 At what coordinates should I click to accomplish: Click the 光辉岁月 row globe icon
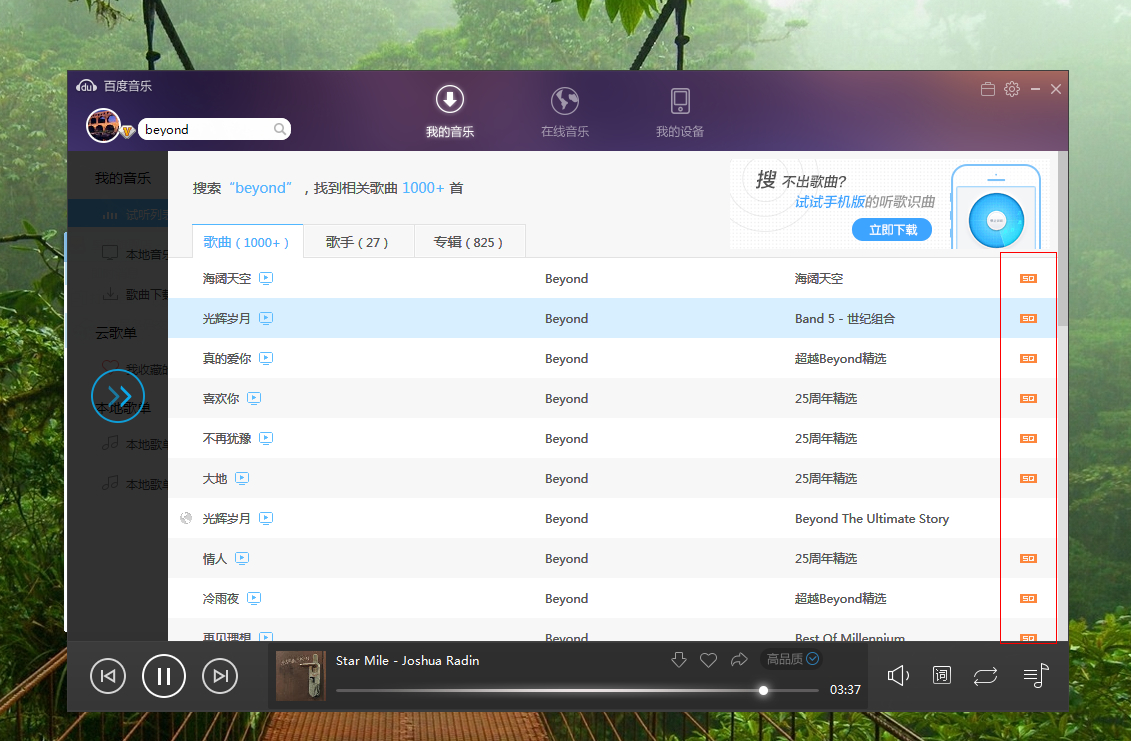click(x=186, y=518)
